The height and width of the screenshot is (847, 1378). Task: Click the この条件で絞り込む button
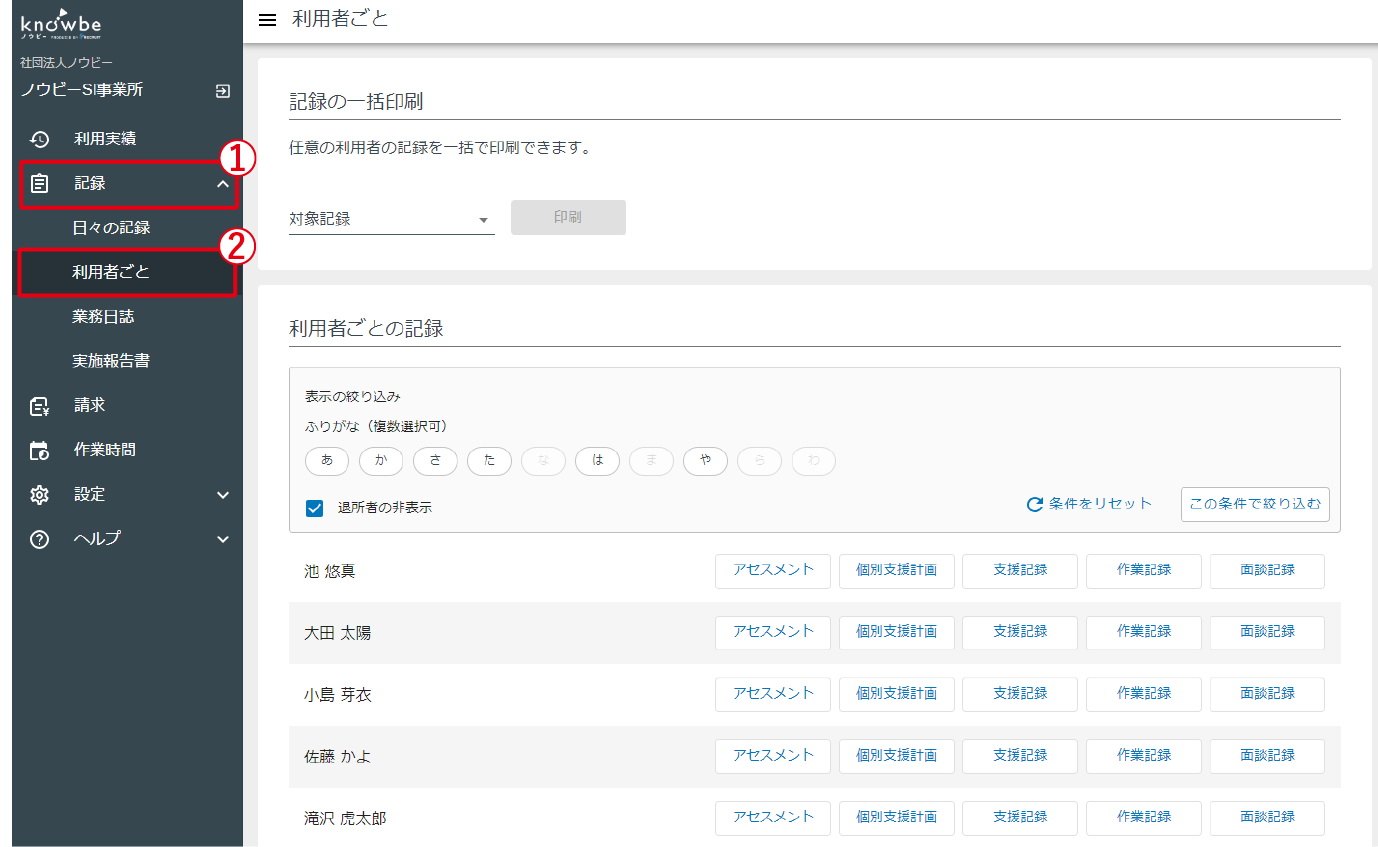point(1255,504)
